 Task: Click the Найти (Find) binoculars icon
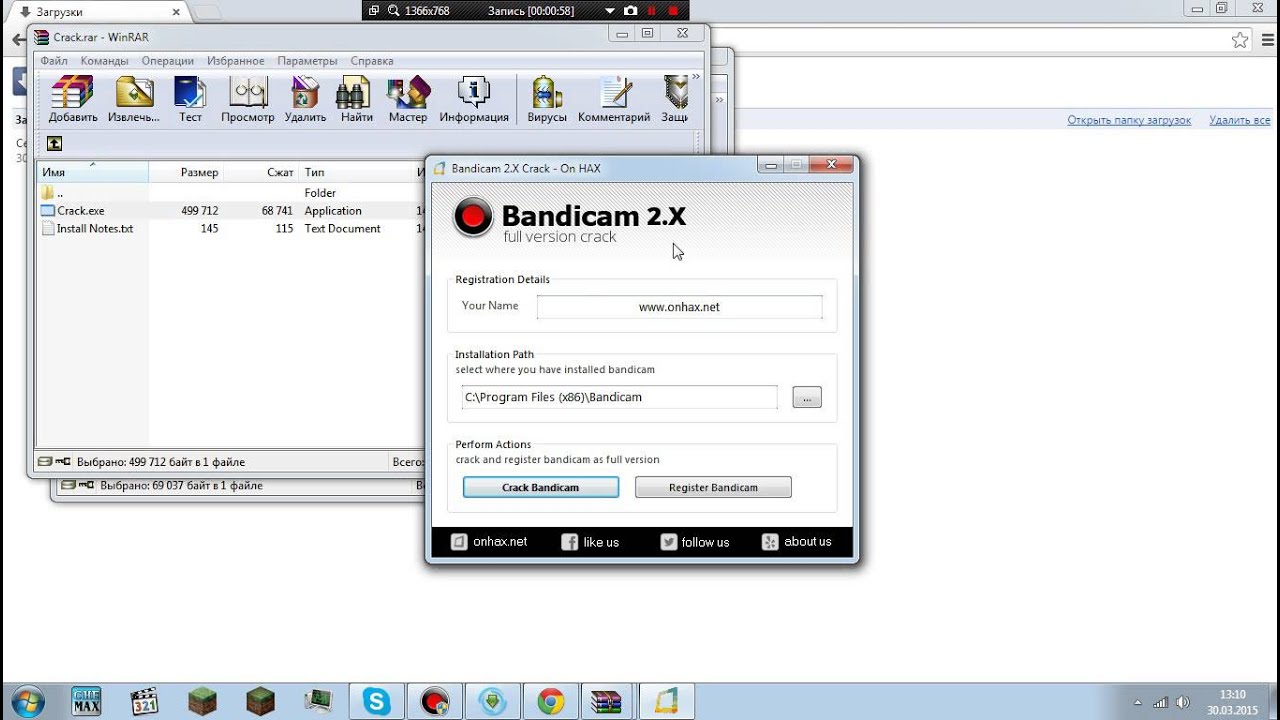(356, 100)
